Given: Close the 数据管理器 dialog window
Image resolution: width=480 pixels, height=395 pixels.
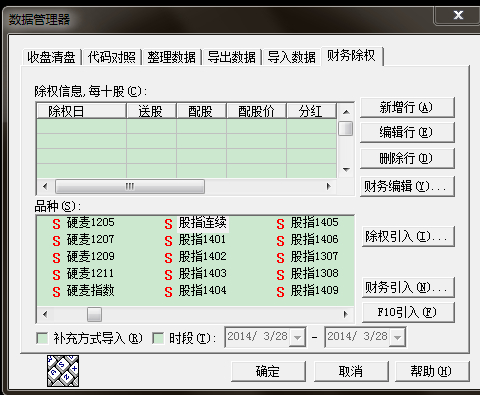Looking at the screenshot, I should (x=458, y=15).
